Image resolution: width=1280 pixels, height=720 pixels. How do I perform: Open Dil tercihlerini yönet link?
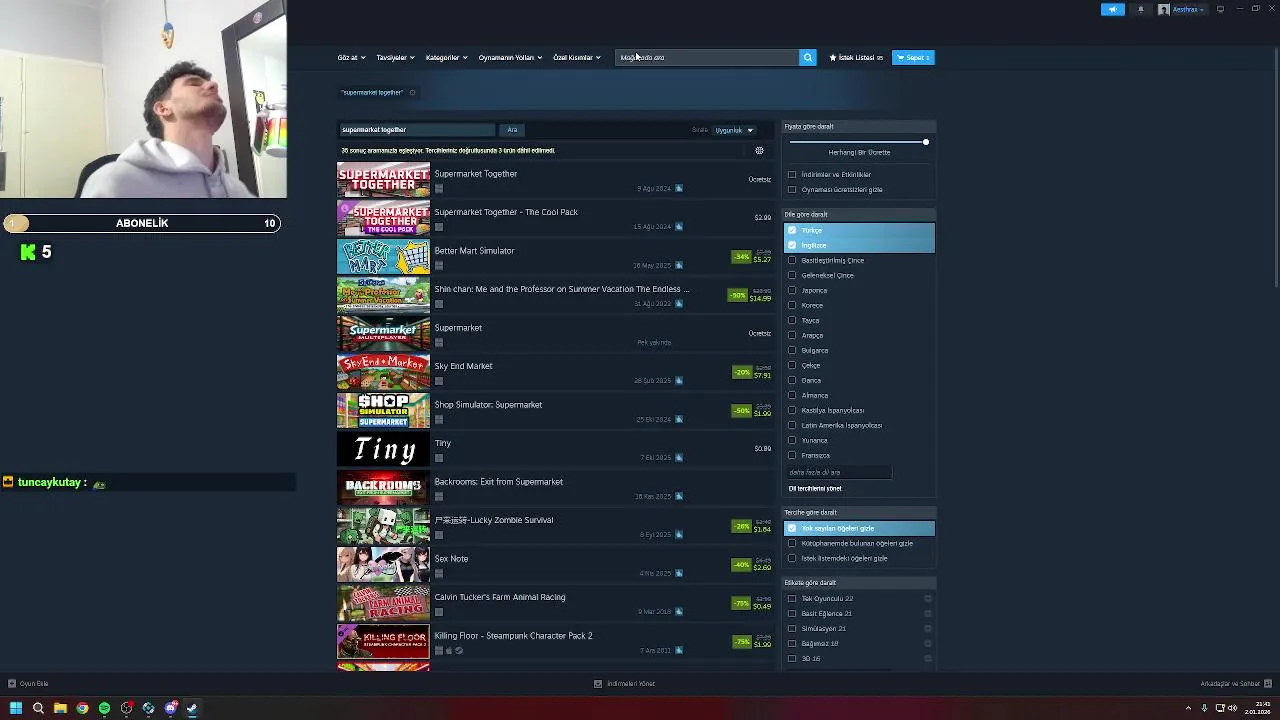[815, 489]
